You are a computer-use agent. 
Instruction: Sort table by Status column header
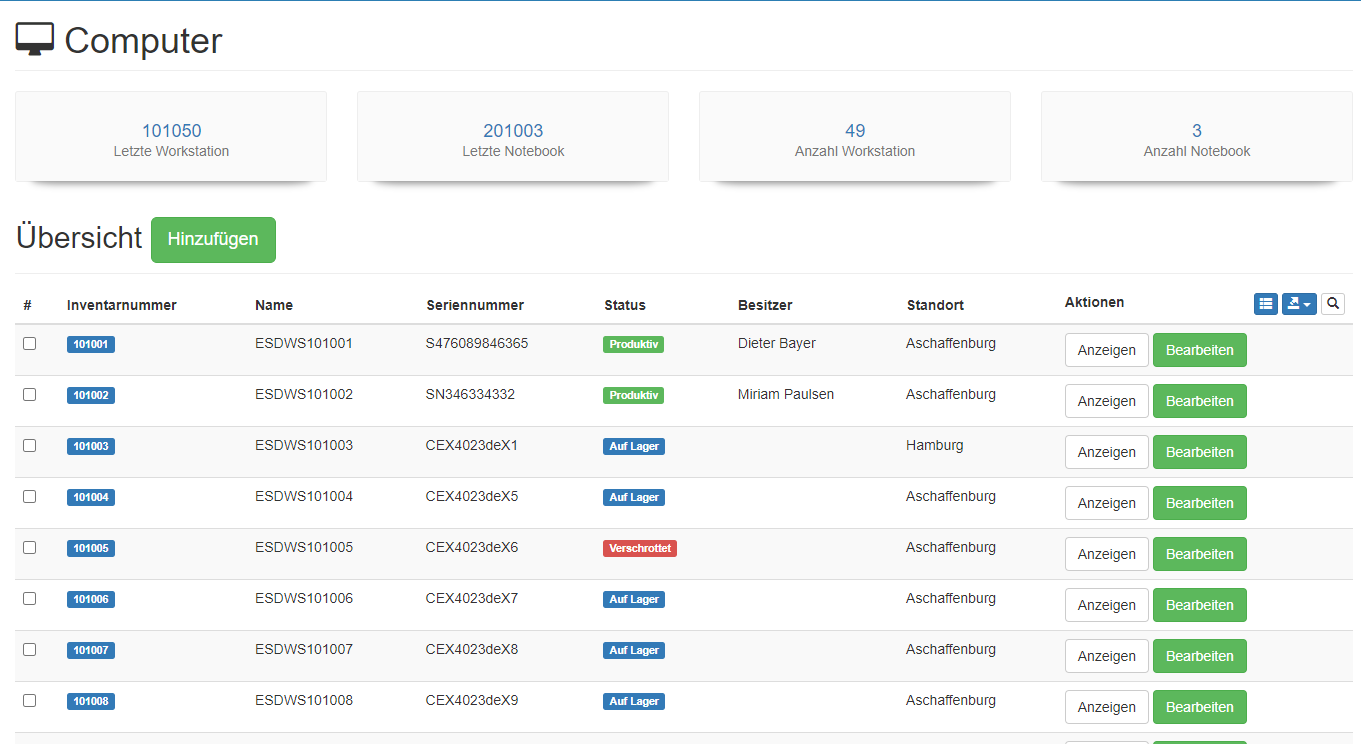(x=624, y=305)
